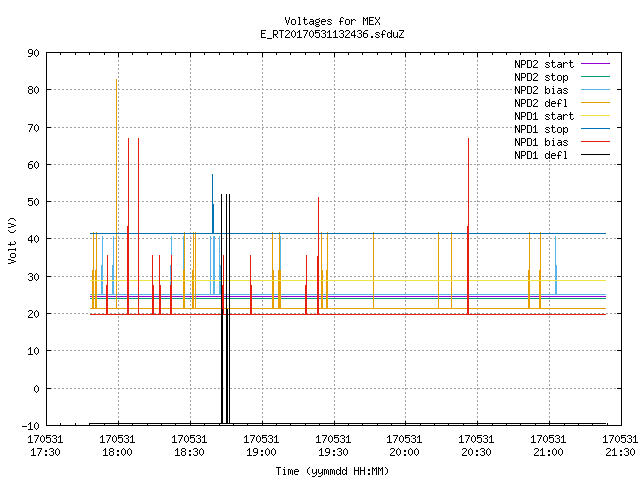Click the chart title 'Voltages for MEX'
640x480 pixels.
[332, 21]
